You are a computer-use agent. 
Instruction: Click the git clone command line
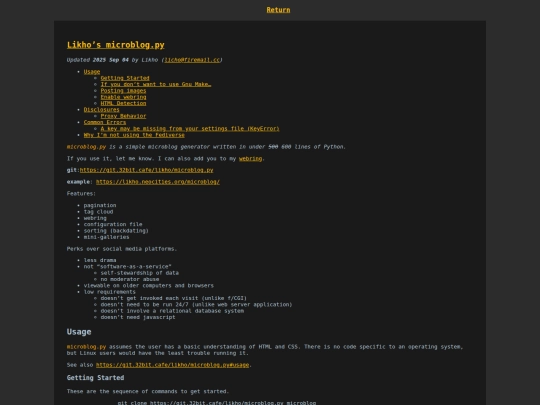(217, 403)
